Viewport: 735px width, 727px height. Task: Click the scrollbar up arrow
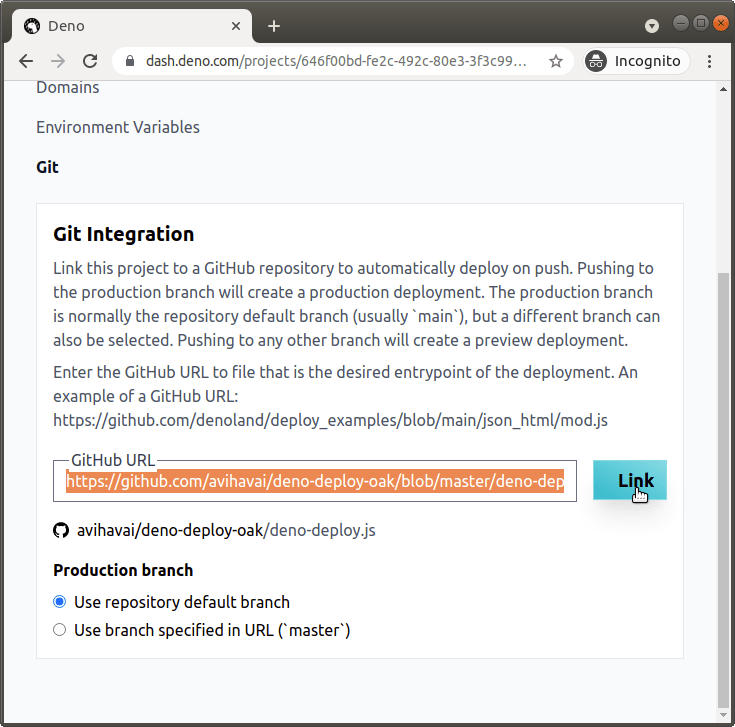pos(723,89)
